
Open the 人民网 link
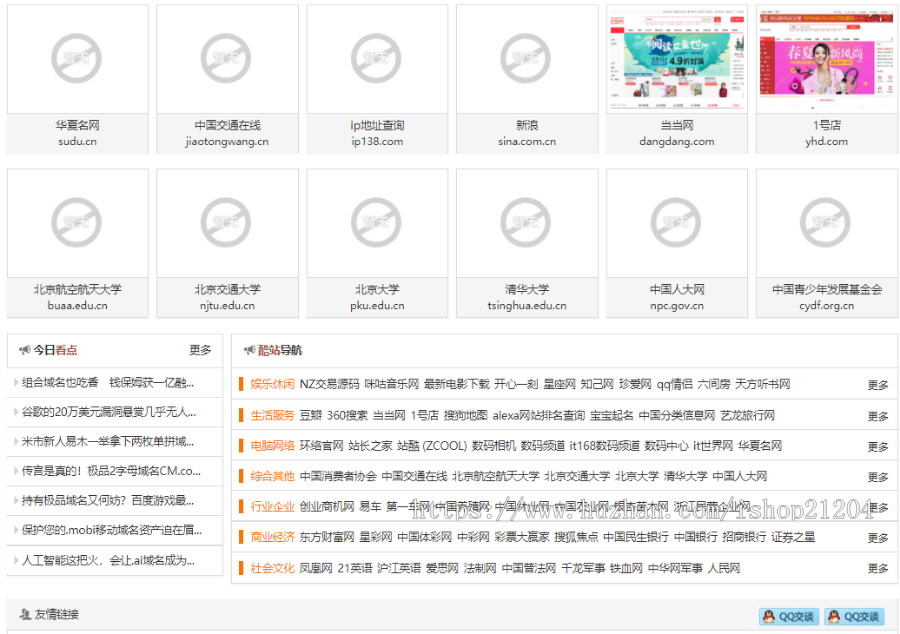[x=724, y=568]
